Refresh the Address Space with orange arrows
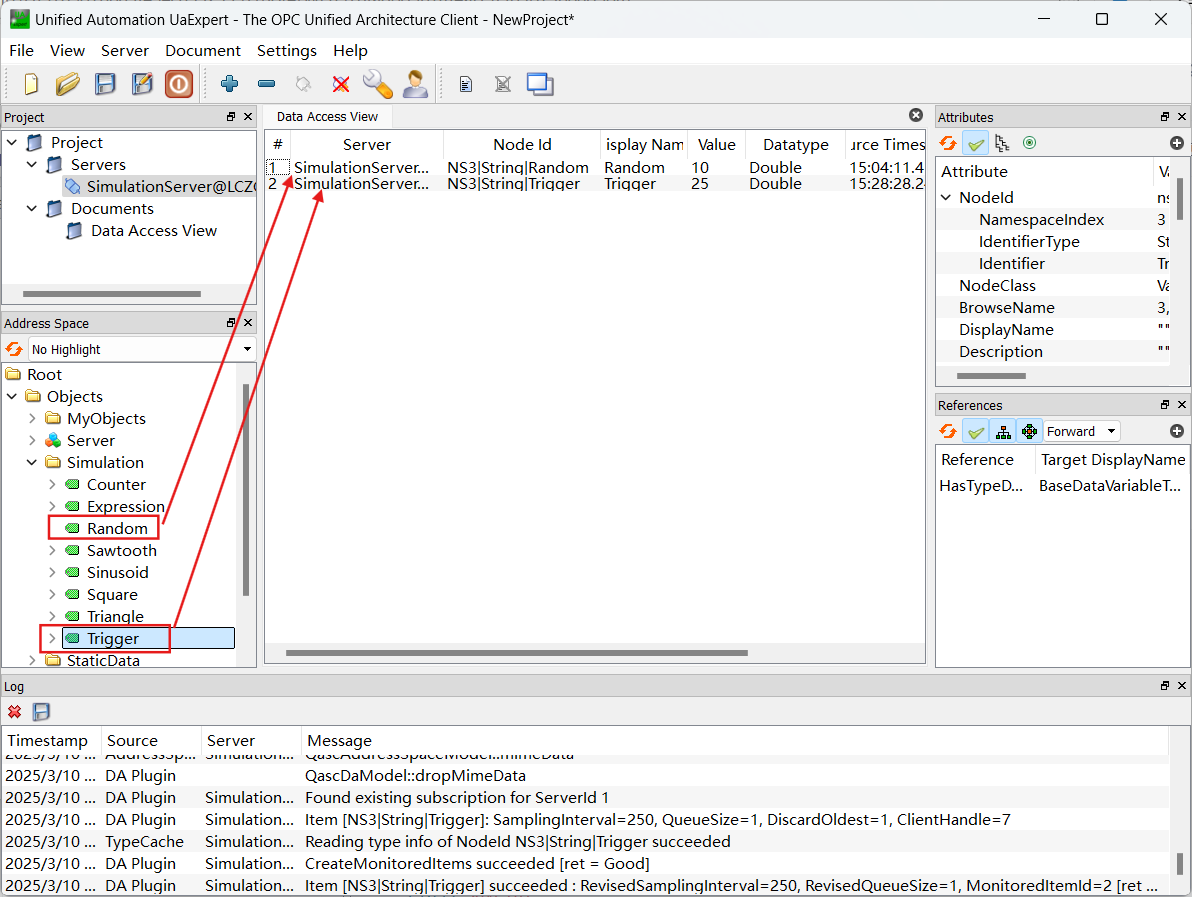The image size is (1192, 897). pyautogui.click(x=14, y=349)
